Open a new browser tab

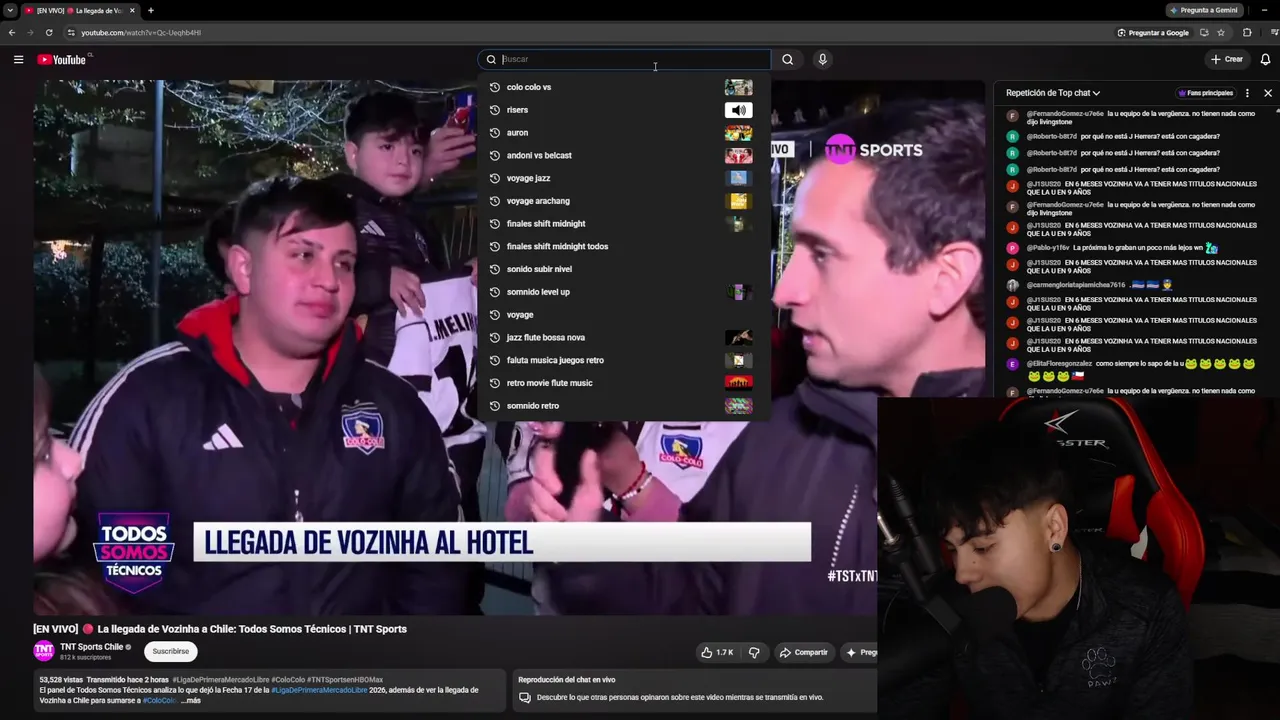tap(151, 10)
